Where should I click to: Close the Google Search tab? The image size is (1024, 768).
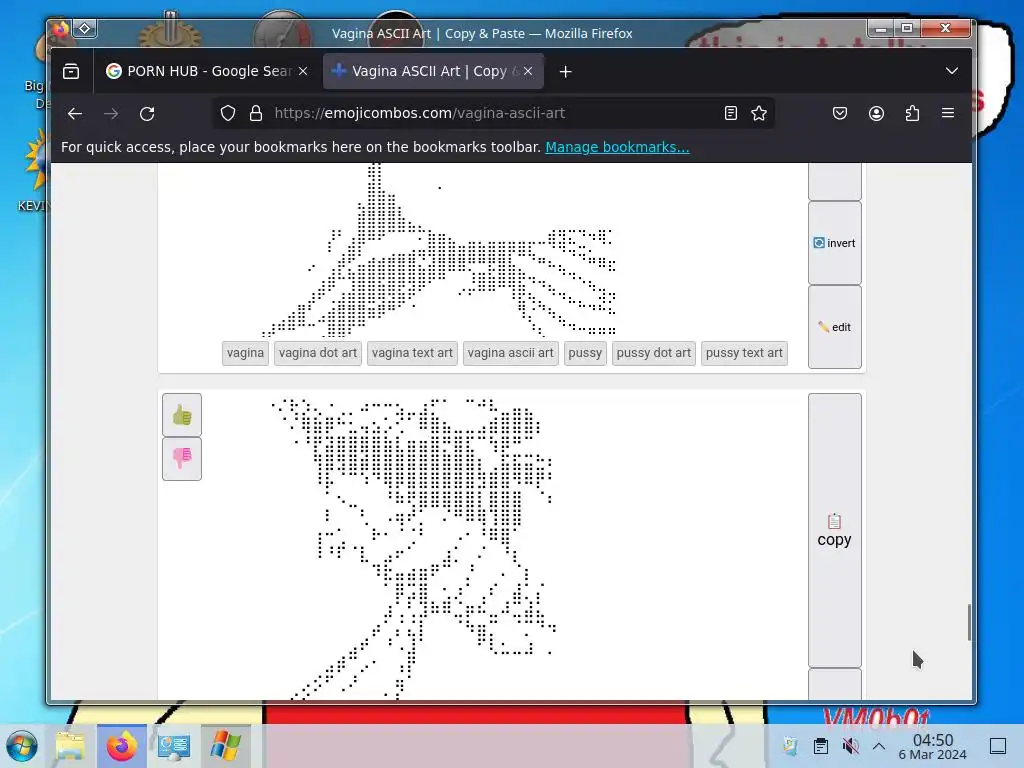tap(303, 71)
